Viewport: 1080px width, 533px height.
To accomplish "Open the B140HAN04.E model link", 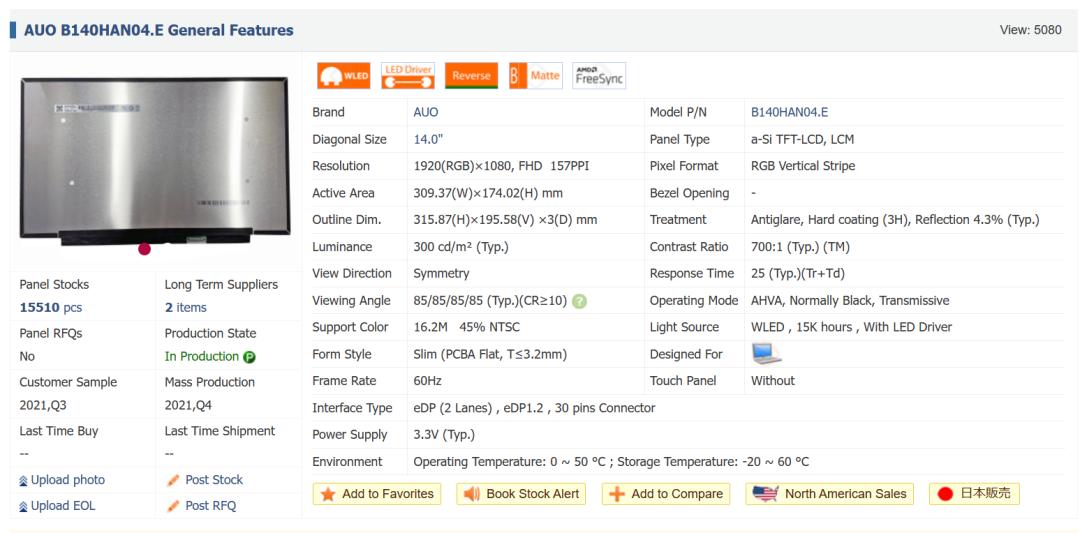I will [789, 112].
